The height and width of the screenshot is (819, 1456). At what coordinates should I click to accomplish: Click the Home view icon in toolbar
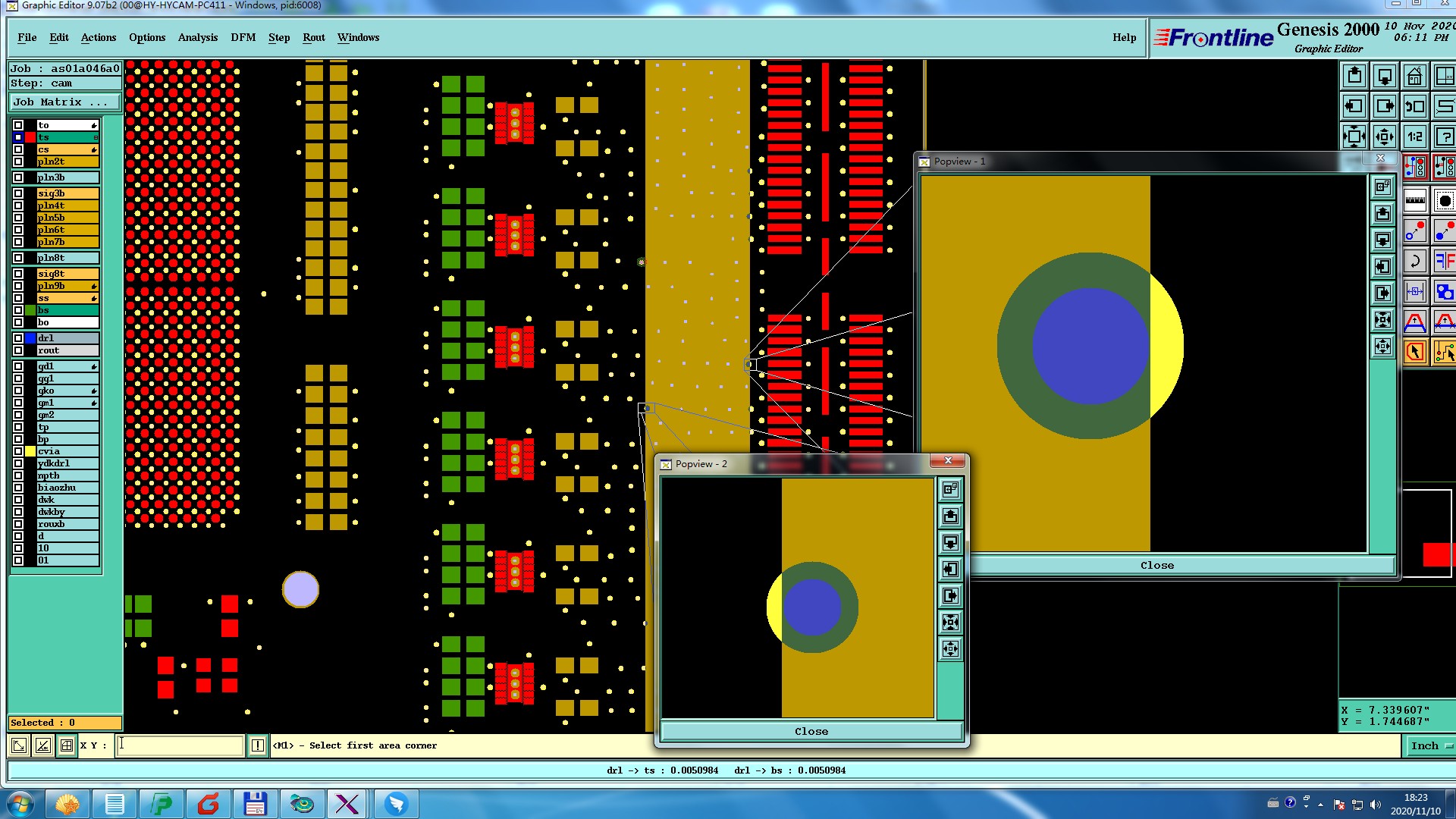1415,76
